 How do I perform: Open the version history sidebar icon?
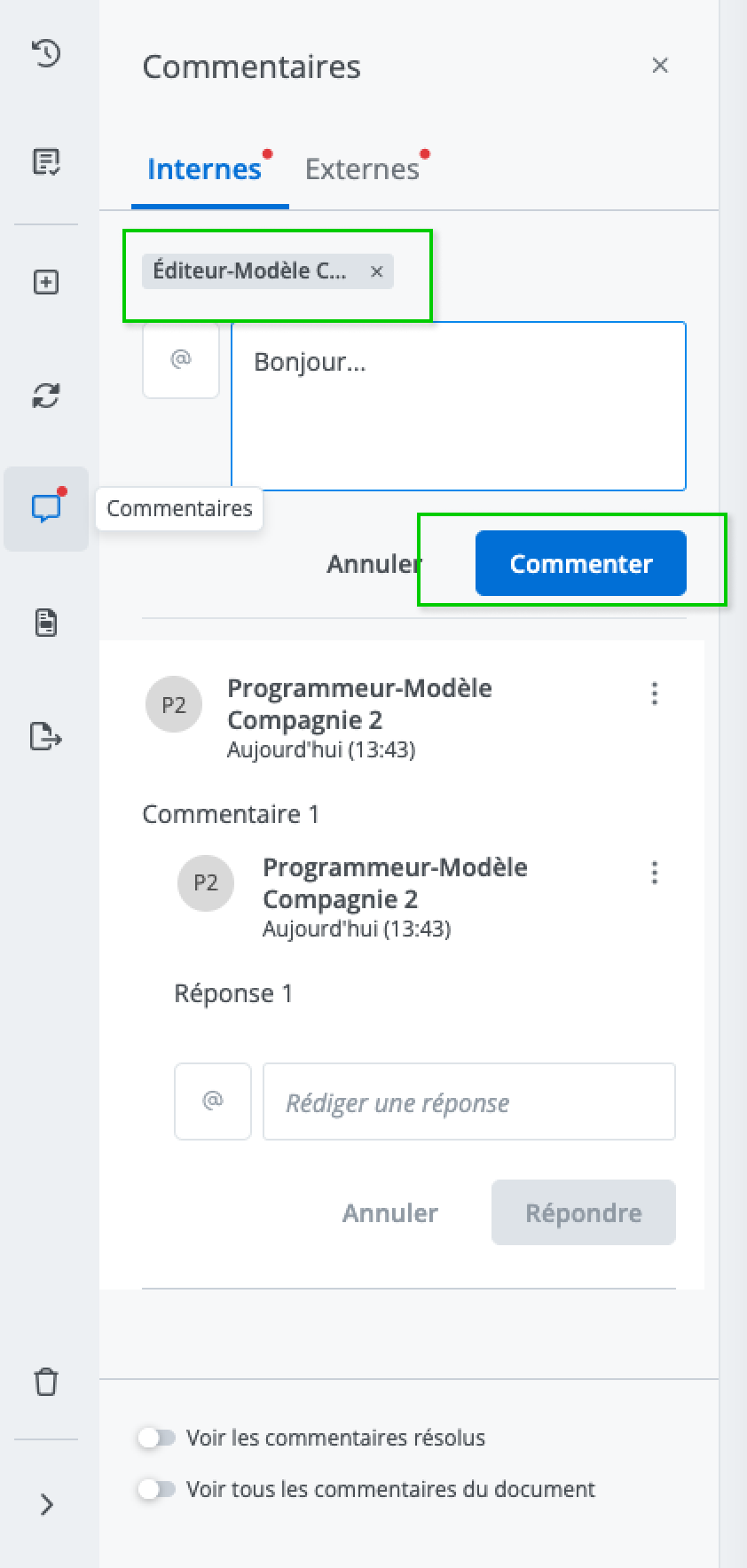(x=46, y=53)
